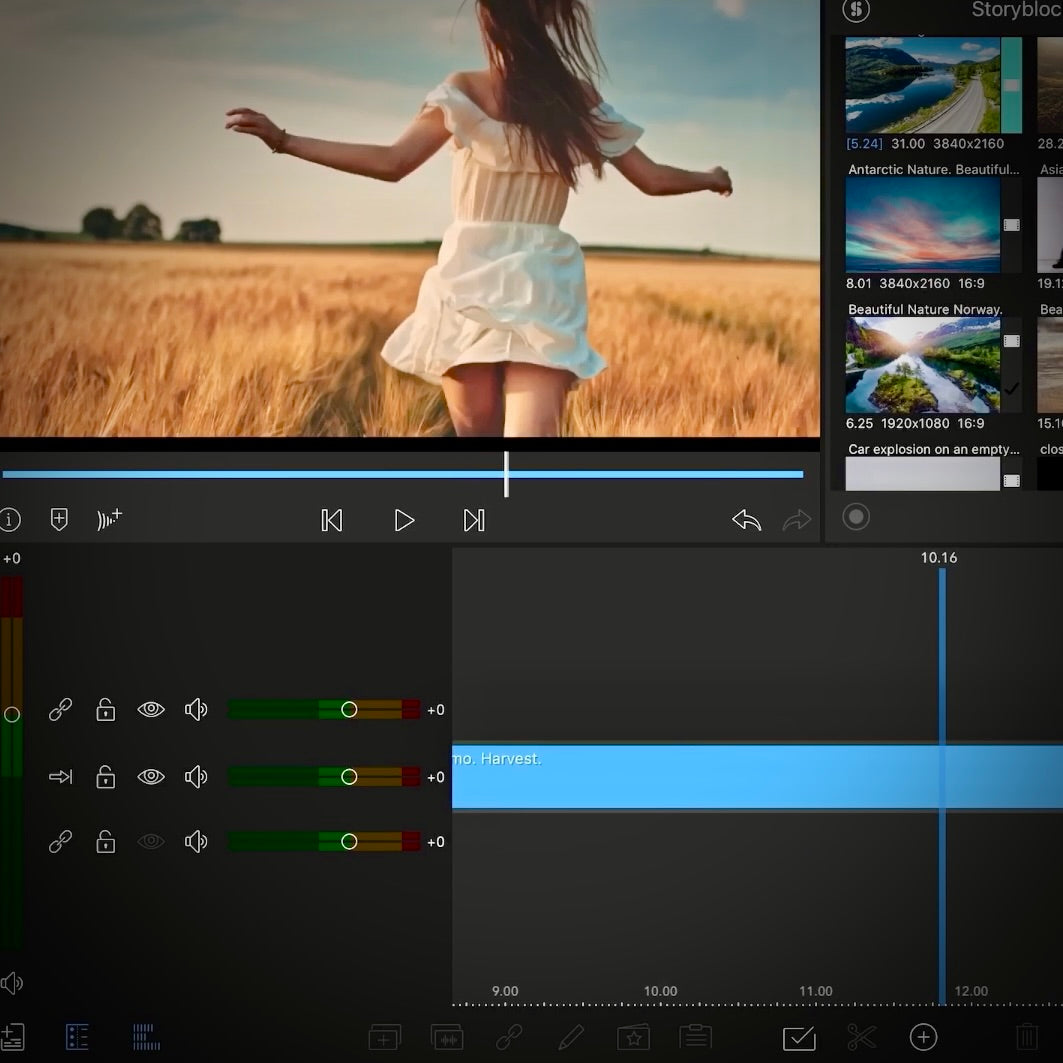Click the Storyblocks source logo icon

click(856, 10)
